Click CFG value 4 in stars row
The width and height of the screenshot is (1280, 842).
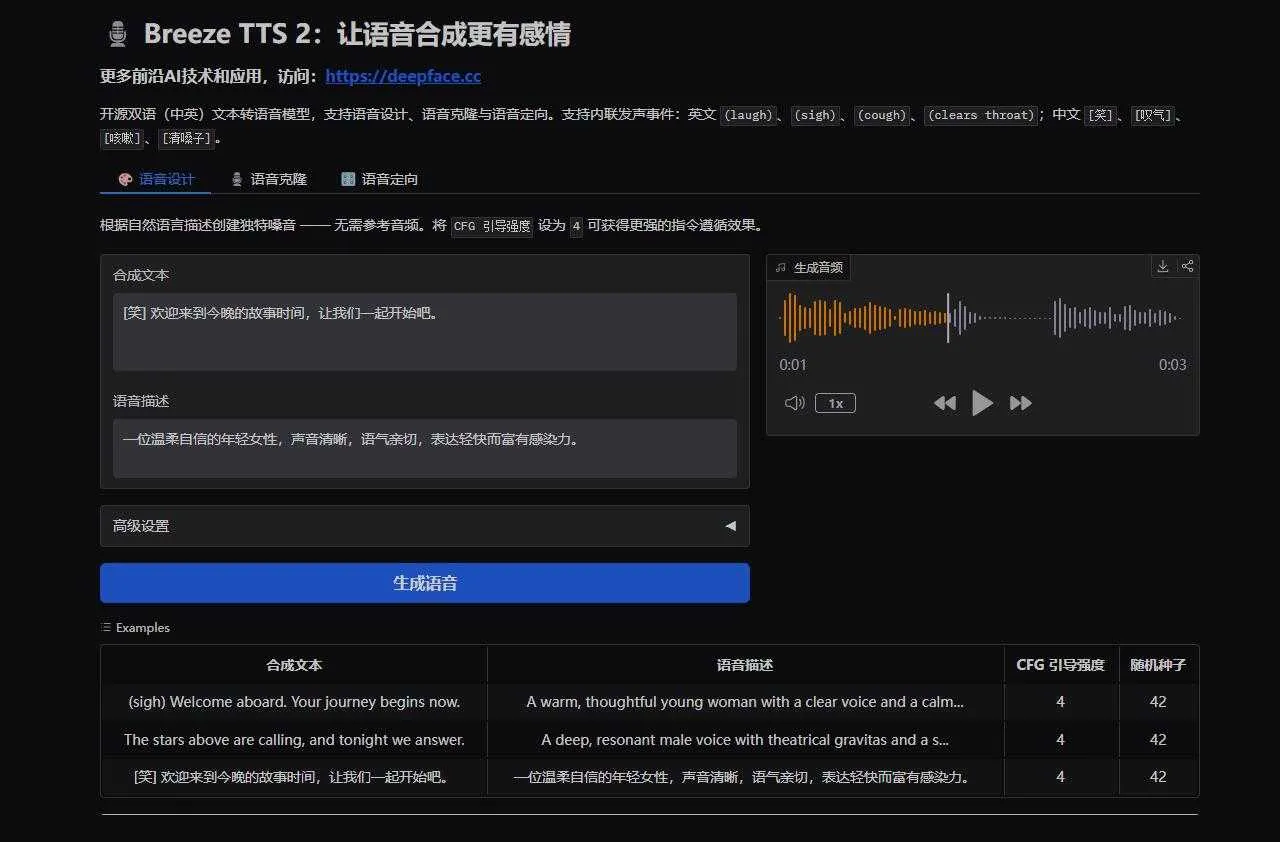click(x=1060, y=740)
